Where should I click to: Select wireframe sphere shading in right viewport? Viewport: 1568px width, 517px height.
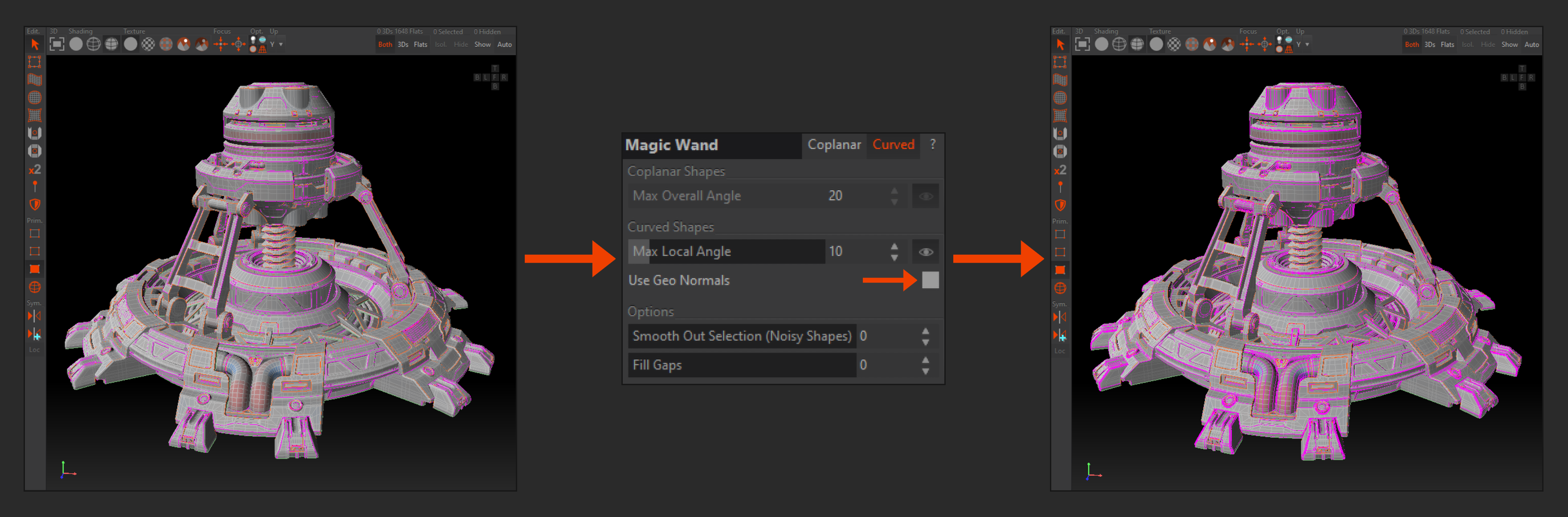click(x=1119, y=45)
